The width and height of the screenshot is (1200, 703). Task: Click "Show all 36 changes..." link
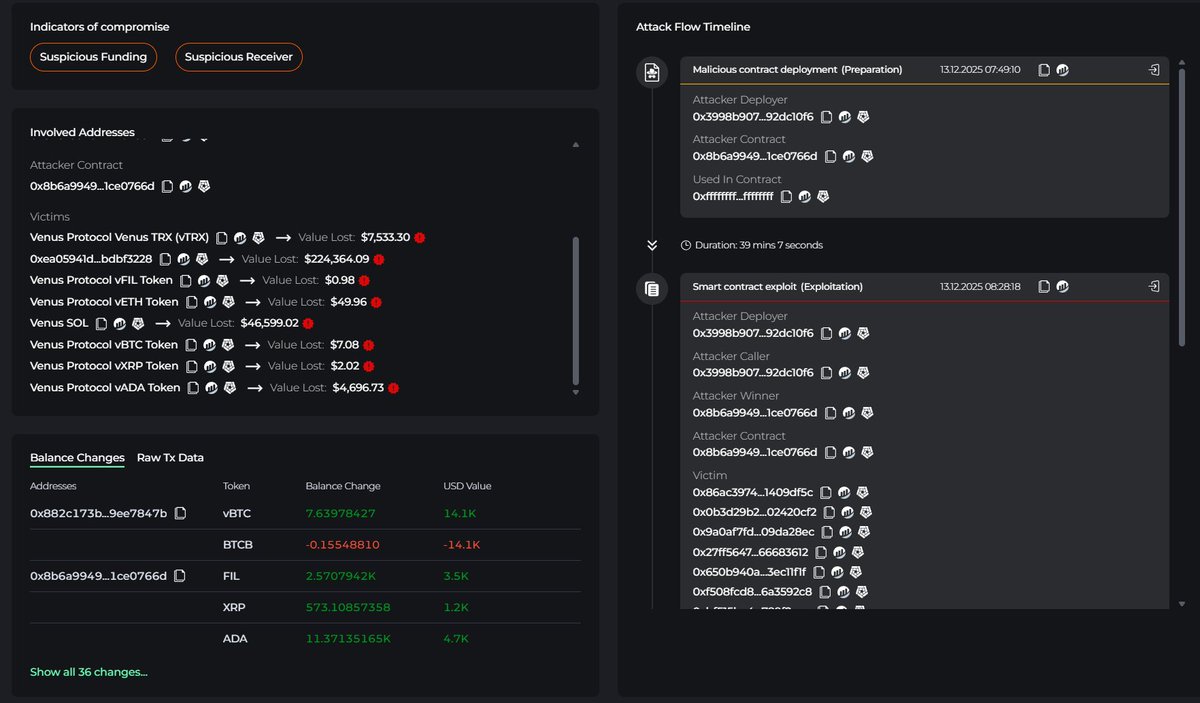(x=88, y=672)
